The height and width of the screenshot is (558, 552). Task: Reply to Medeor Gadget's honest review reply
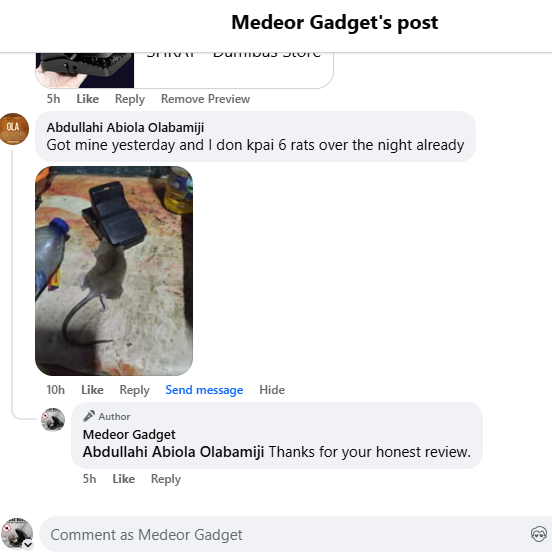point(165,479)
